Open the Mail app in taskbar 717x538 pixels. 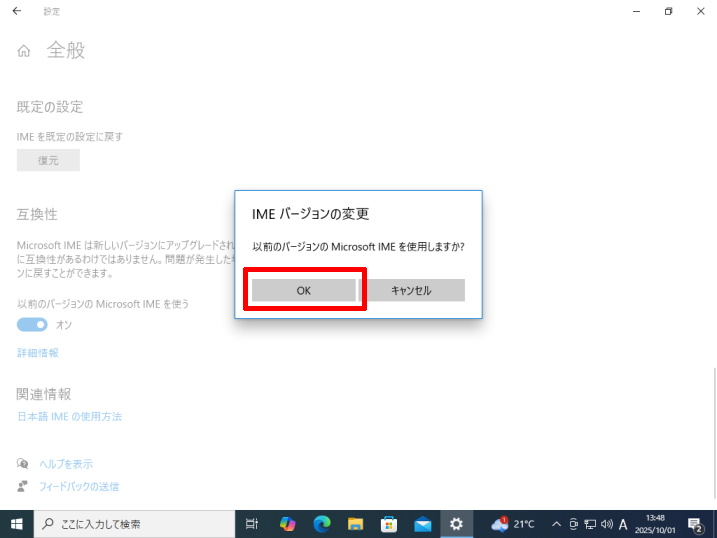pos(422,523)
